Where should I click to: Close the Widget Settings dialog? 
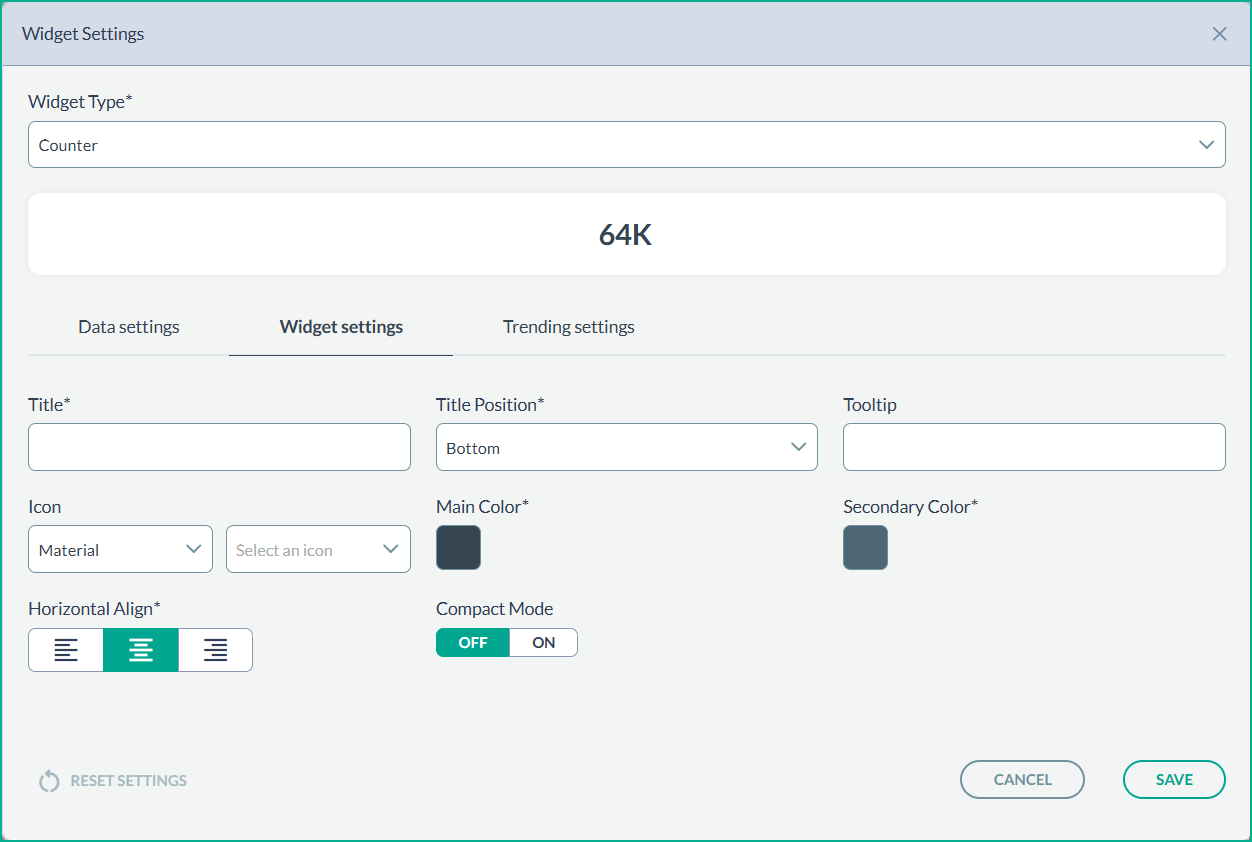[x=1219, y=34]
